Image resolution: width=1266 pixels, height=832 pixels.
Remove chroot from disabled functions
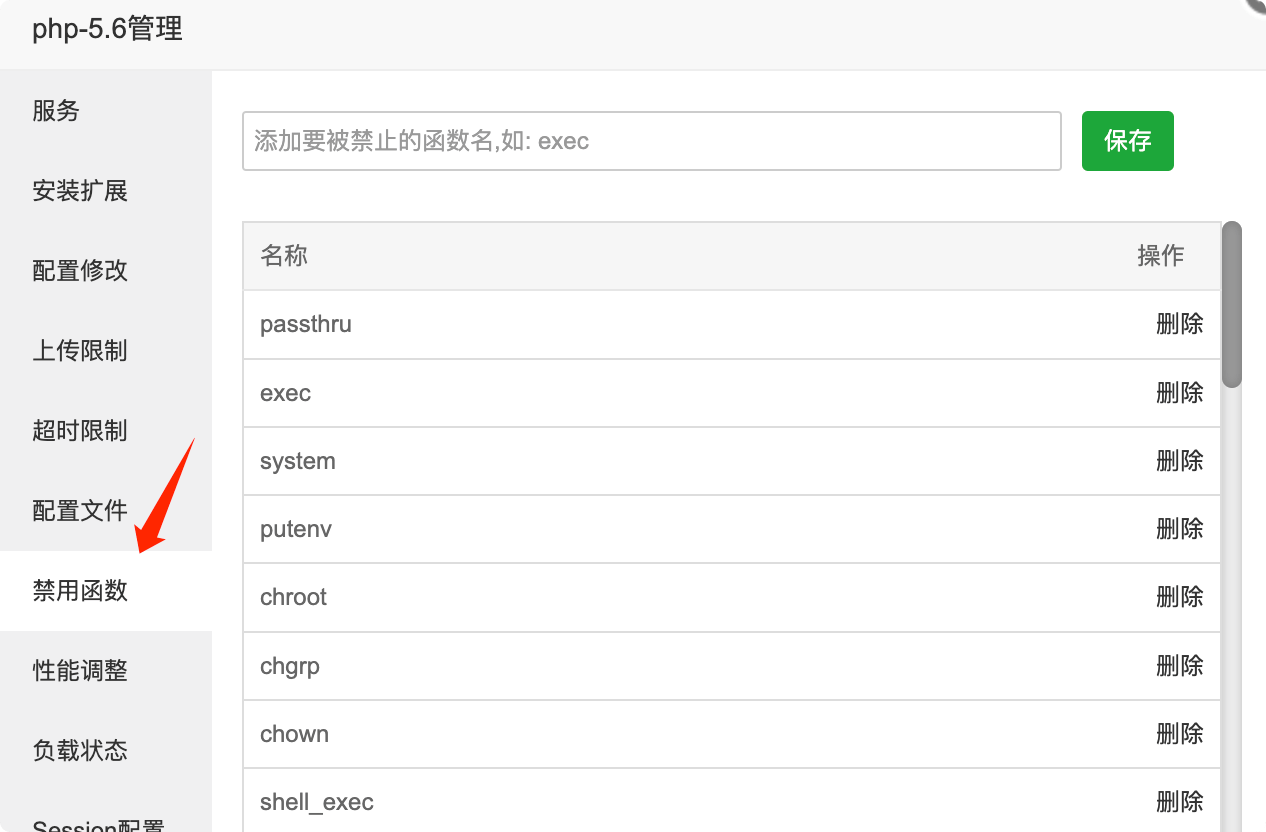(1179, 597)
